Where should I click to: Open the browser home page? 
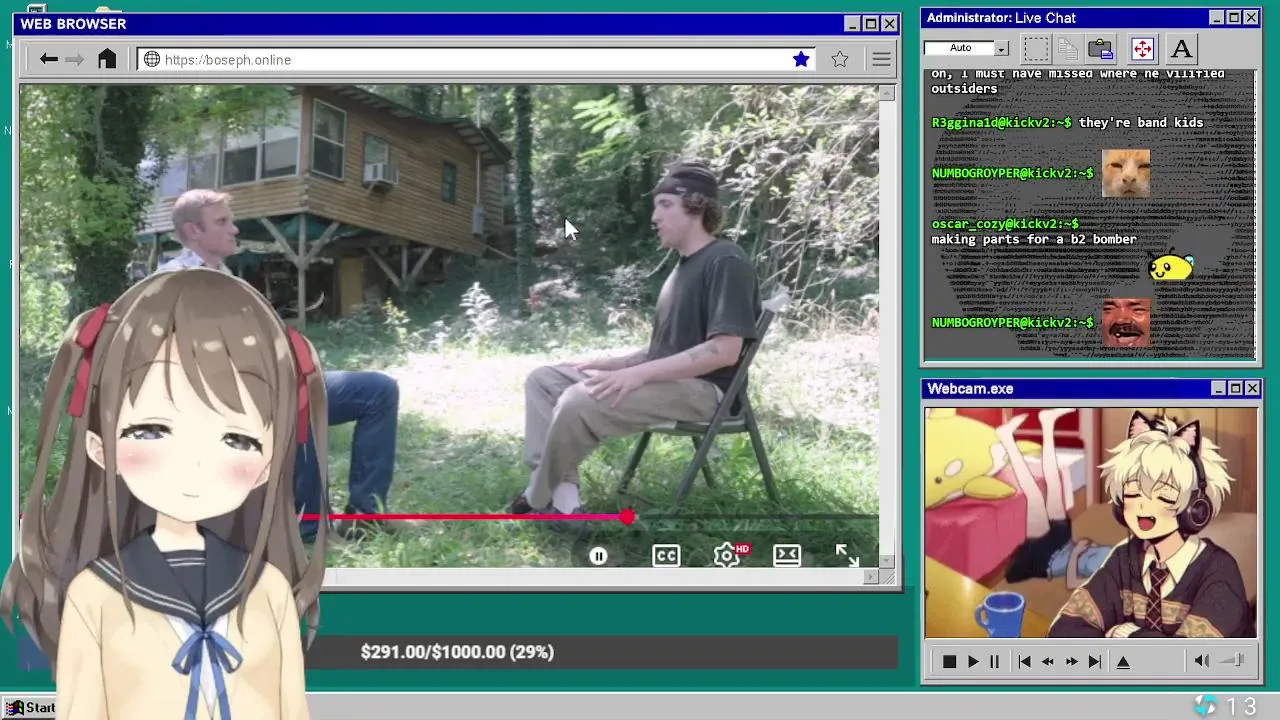[x=107, y=59]
